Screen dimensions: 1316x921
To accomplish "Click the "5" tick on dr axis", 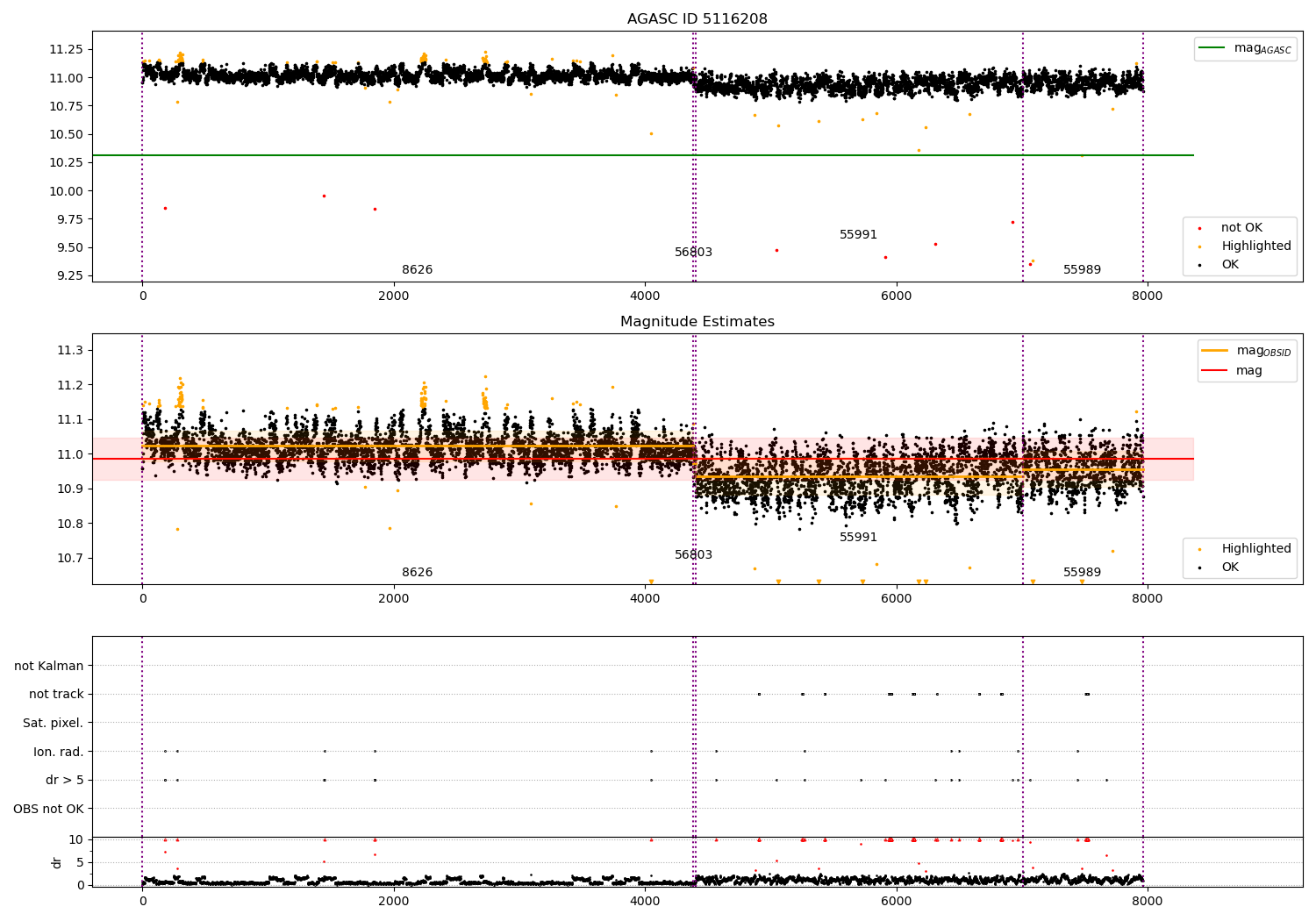I will coord(81,862).
